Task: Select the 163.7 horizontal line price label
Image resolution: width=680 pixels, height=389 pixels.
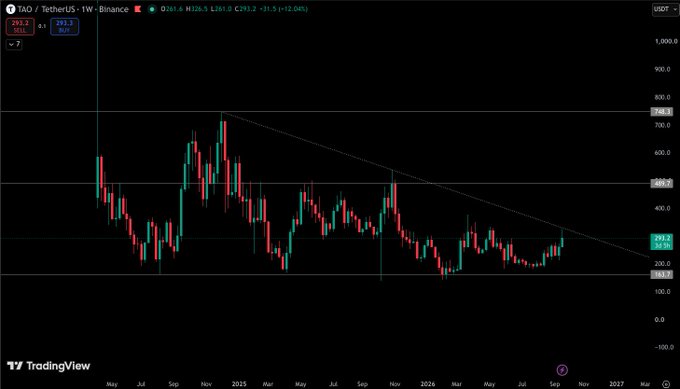Action: point(662,275)
